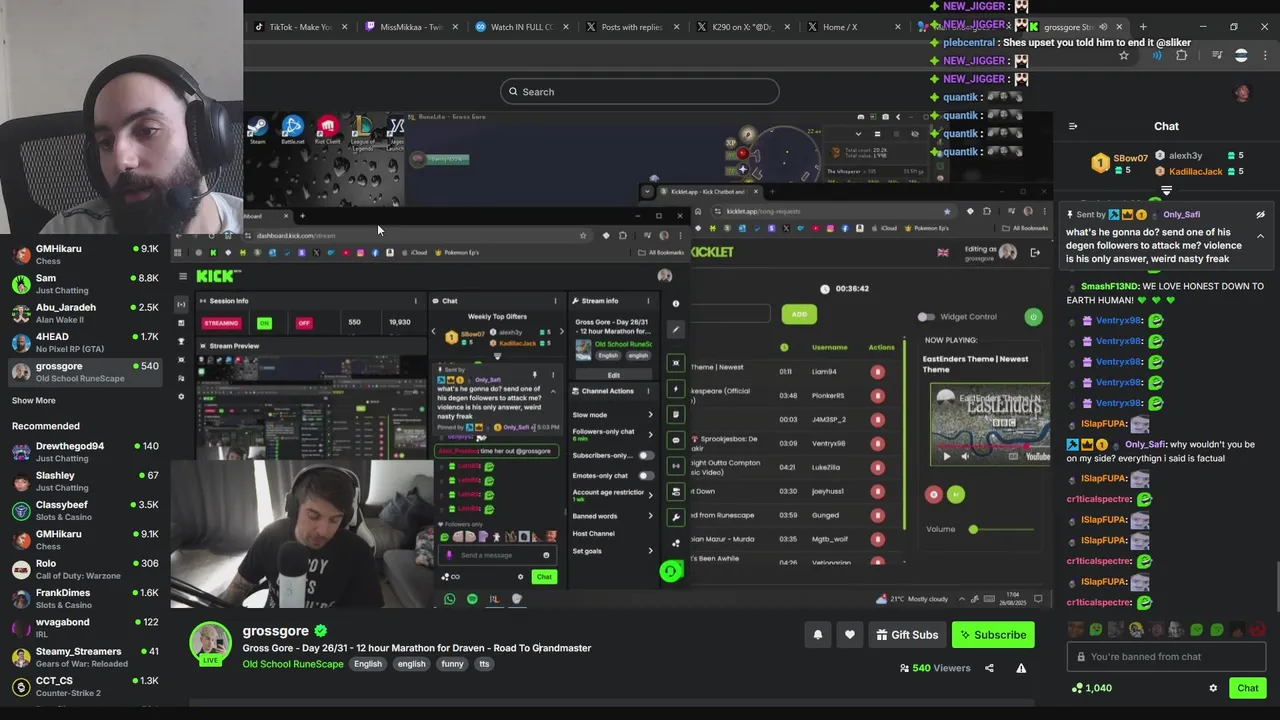
Task: Switch to the Watch IN FULL tab
Action: tap(521, 27)
